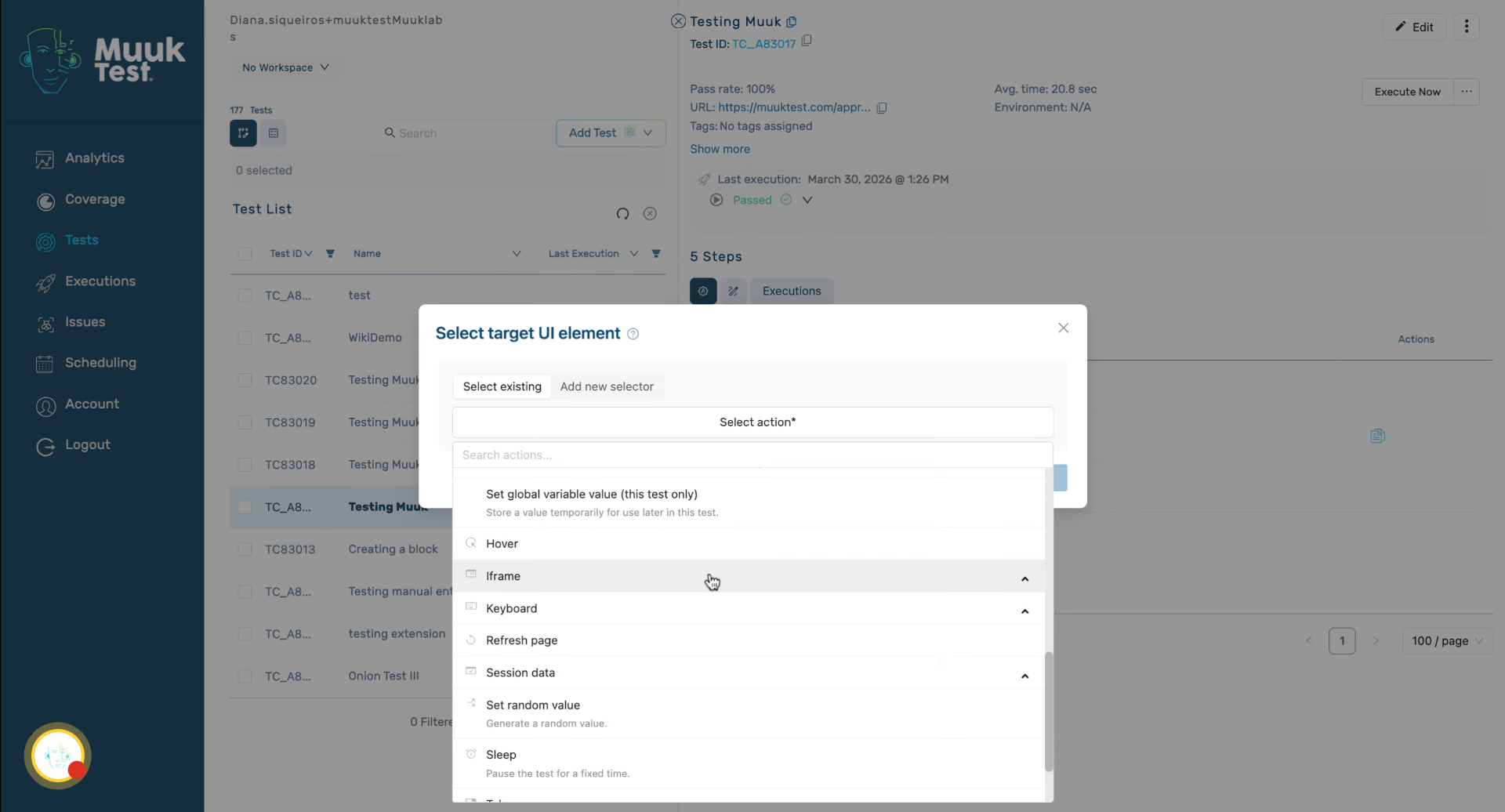Choose the Hover action
The image size is (1505, 812).
pos(749,544)
